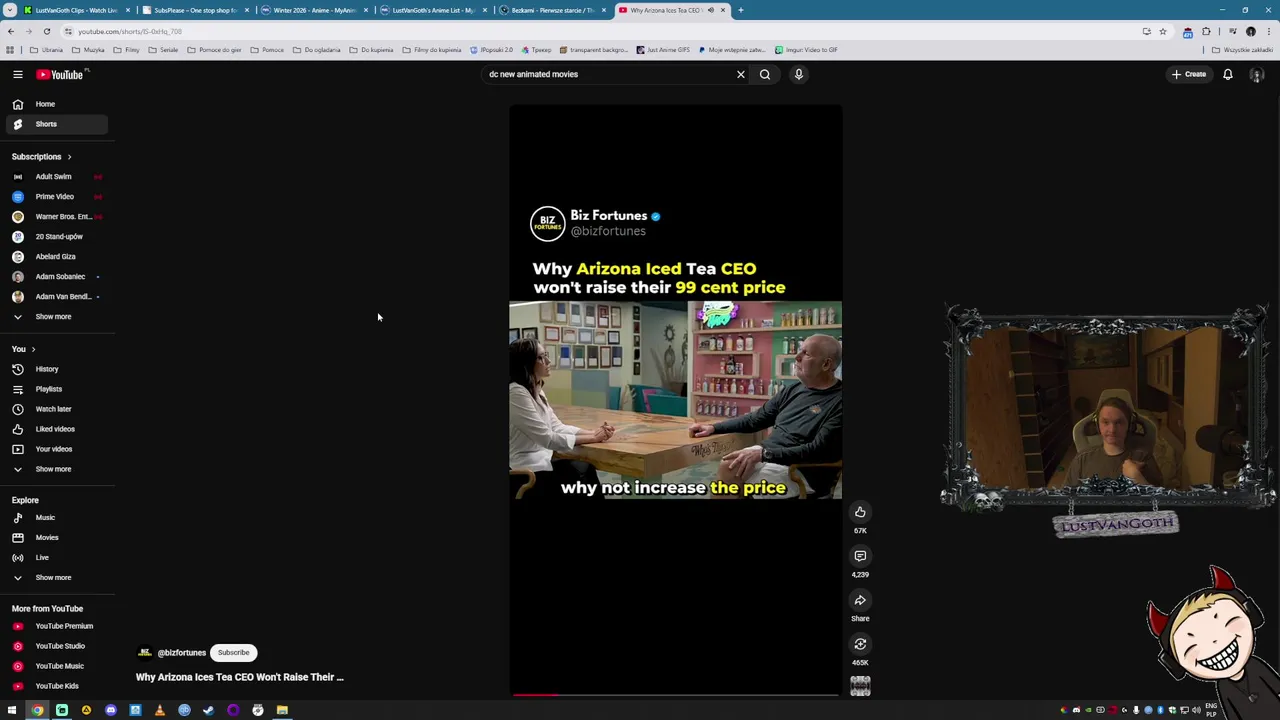Open the account avatar menu
Image resolution: width=1280 pixels, height=720 pixels.
coord(1257,74)
